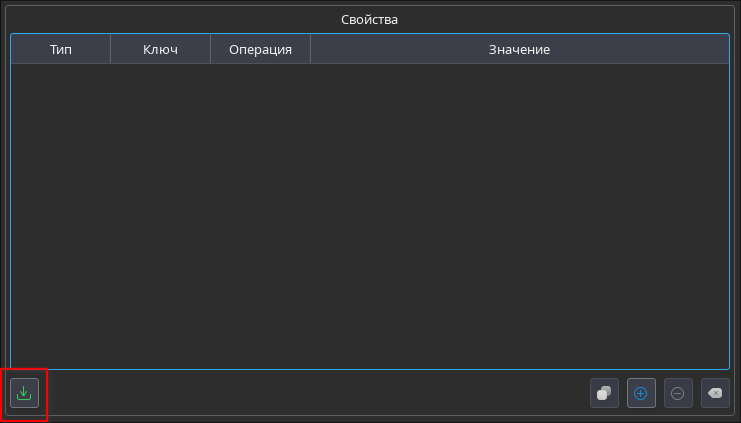Click the Ключ column header

tap(160, 49)
